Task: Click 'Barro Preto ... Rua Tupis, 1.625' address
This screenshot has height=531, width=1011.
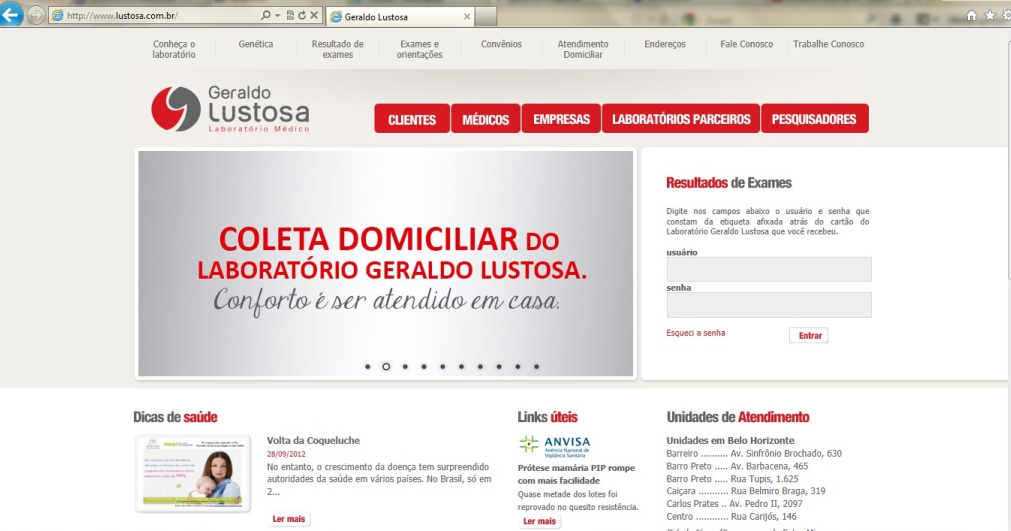Action: click(732, 479)
